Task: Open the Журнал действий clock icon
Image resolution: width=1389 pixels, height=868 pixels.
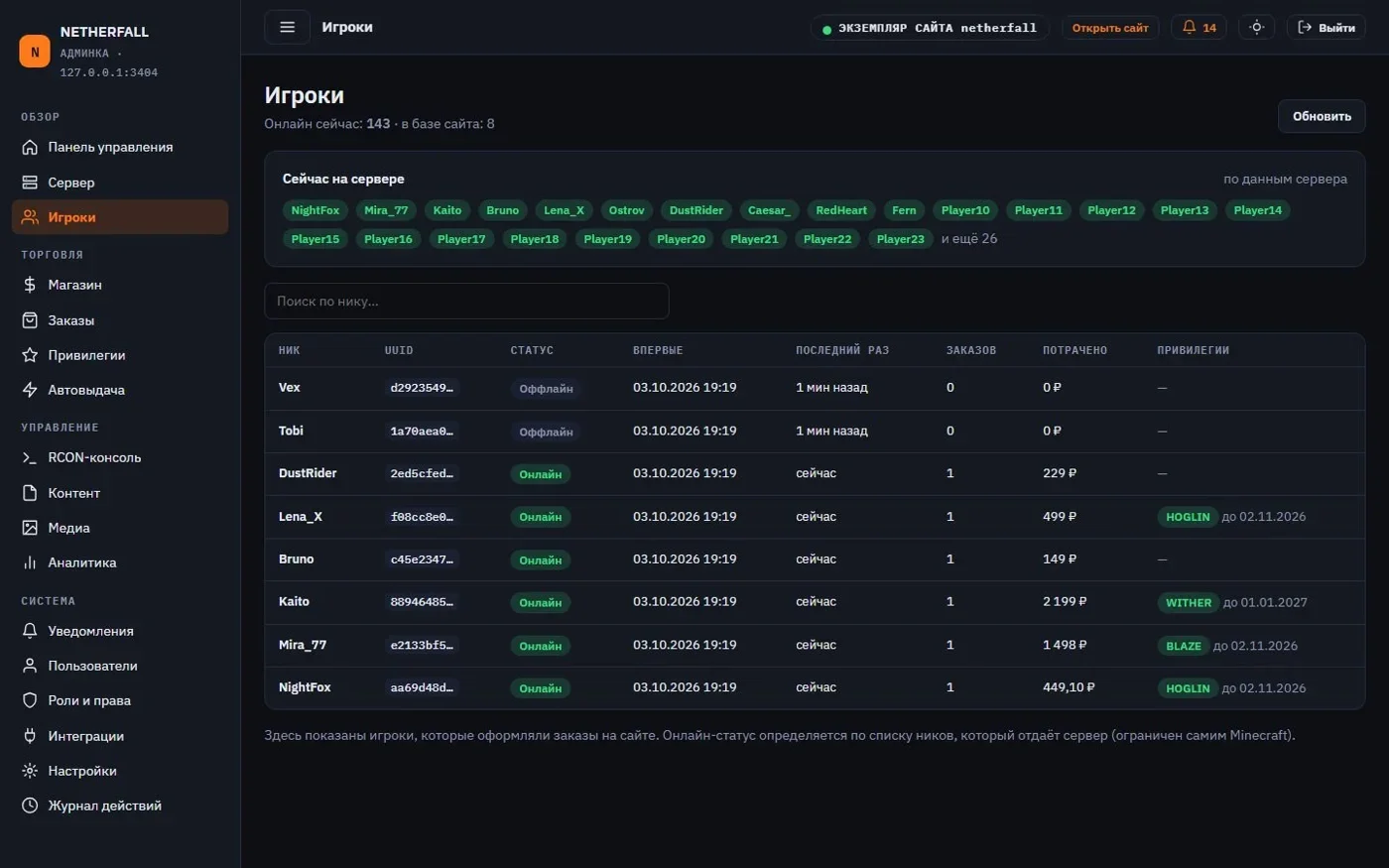Action: (x=30, y=806)
